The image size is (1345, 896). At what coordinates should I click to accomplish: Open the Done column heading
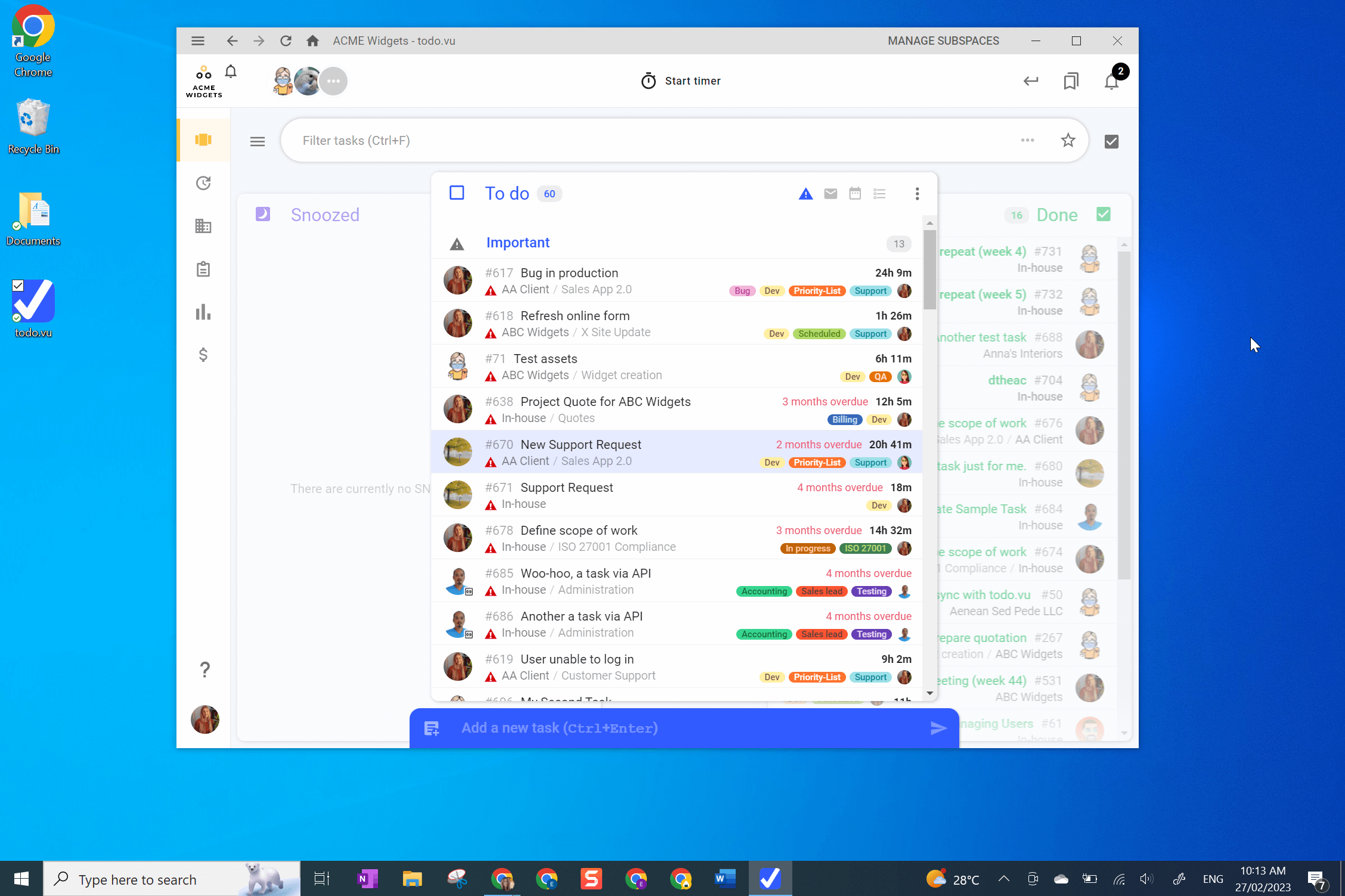[1056, 215]
